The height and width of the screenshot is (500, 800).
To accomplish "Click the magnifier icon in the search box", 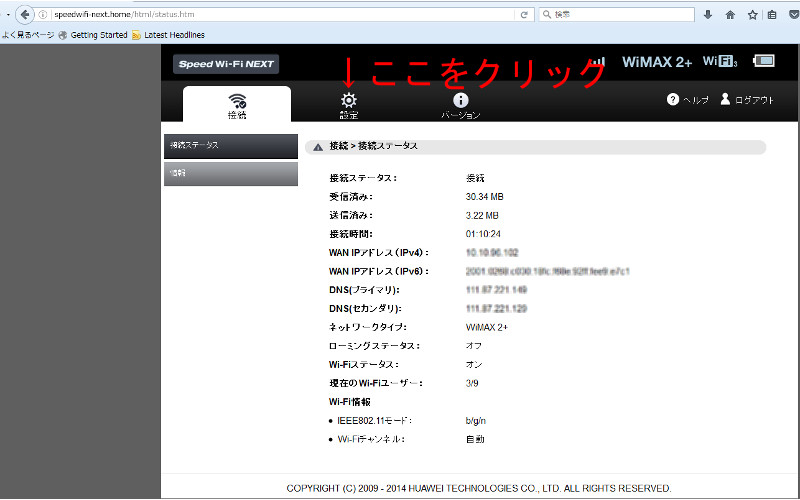I will click(x=546, y=14).
